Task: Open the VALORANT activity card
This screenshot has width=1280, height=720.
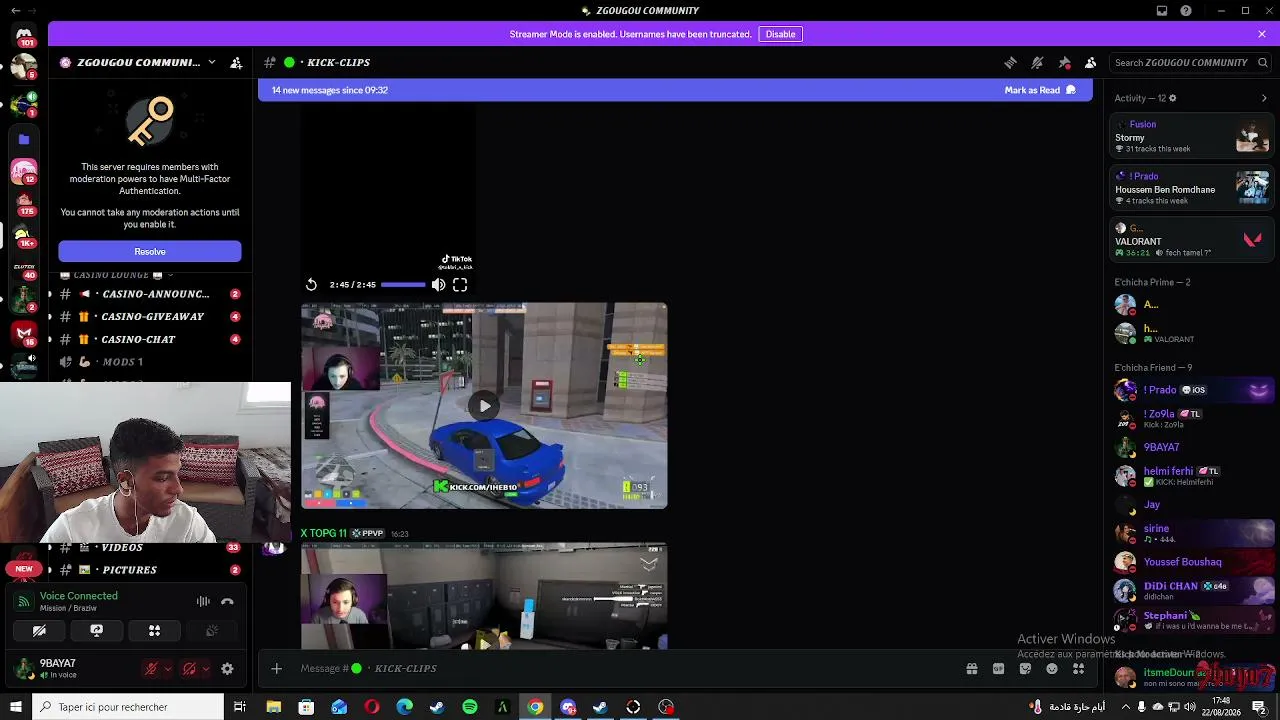Action: click(x=1191, y=240)
